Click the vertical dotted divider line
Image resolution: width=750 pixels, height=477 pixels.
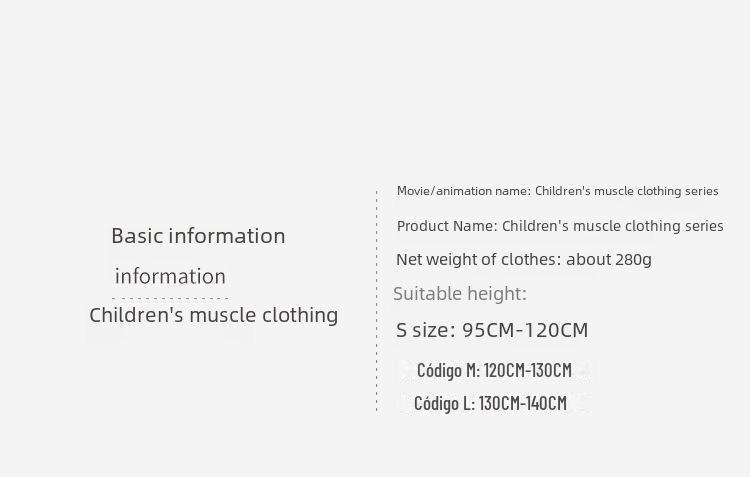377,300
